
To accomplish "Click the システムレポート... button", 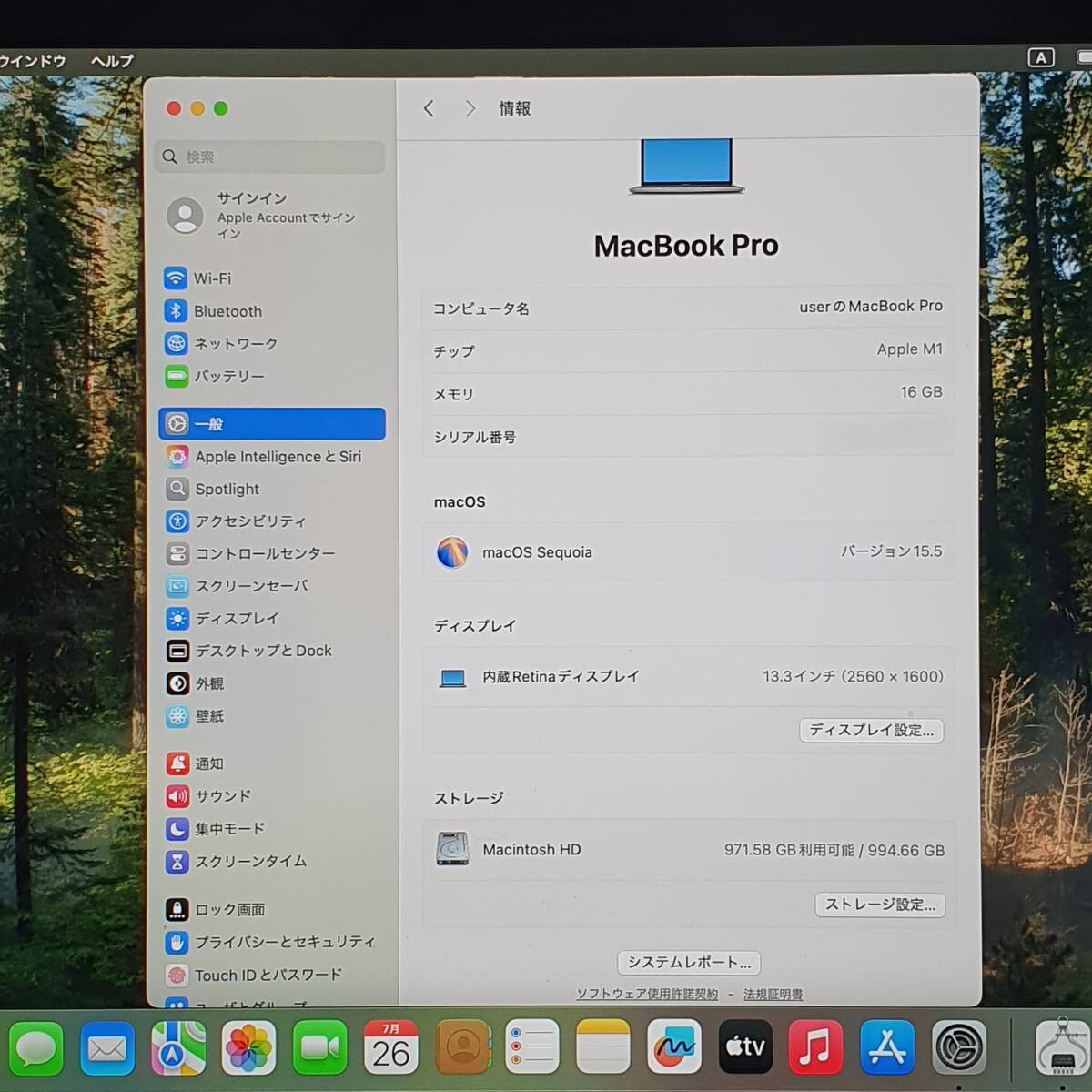I will tap(689, 962).
